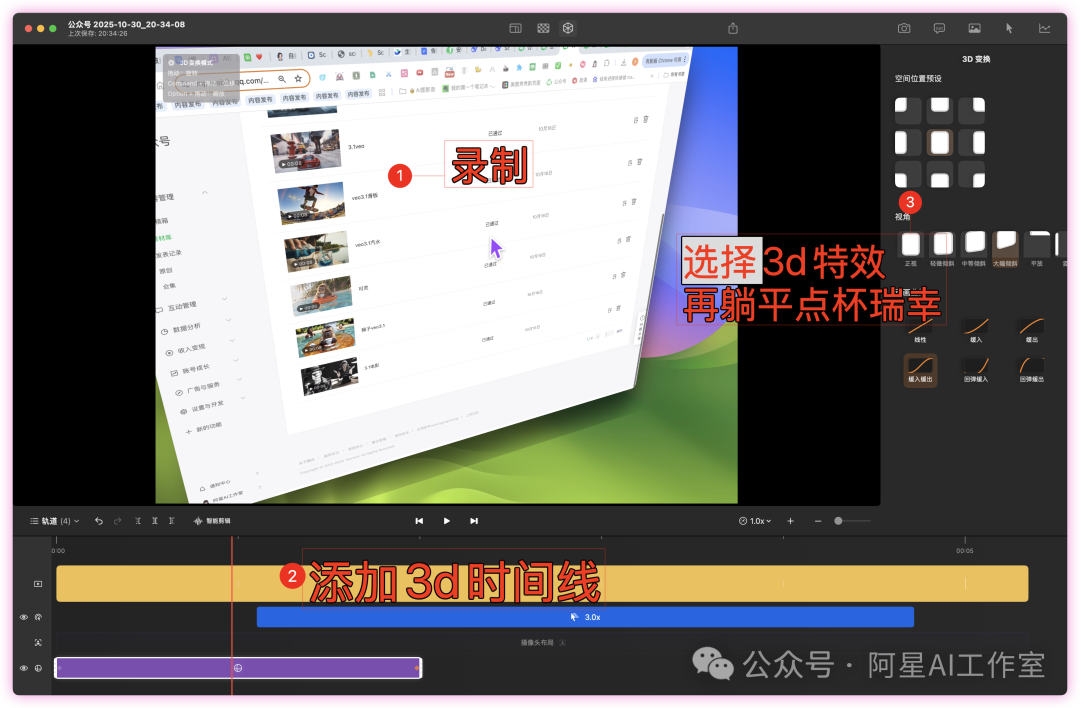Select the 中等倾斜 medium tilt view
Viewport: 1080px width, 708px height.
coord(974,249)
